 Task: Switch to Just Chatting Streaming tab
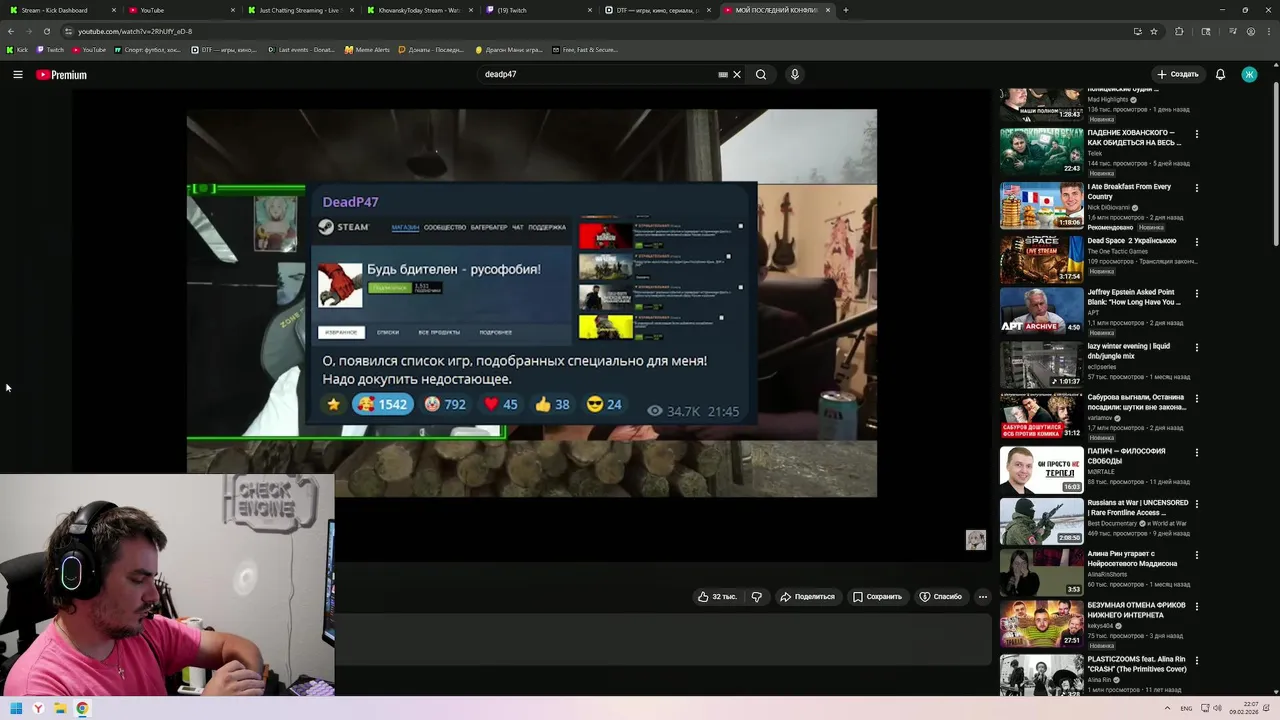(300, 10)
